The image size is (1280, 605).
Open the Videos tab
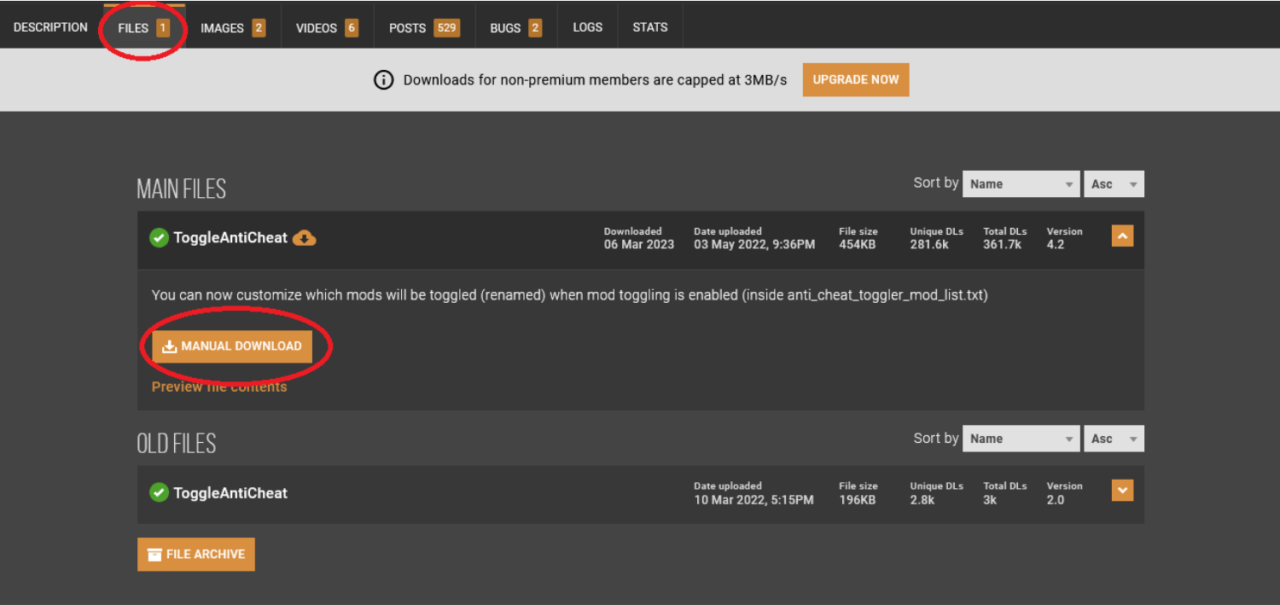(x=326, y=28)
